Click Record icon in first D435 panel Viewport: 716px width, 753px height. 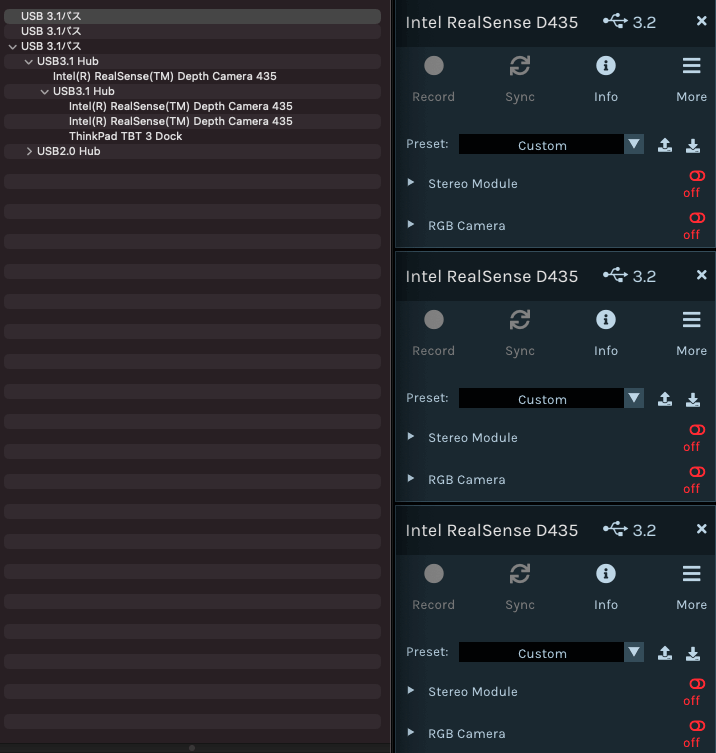pos(434,66)
